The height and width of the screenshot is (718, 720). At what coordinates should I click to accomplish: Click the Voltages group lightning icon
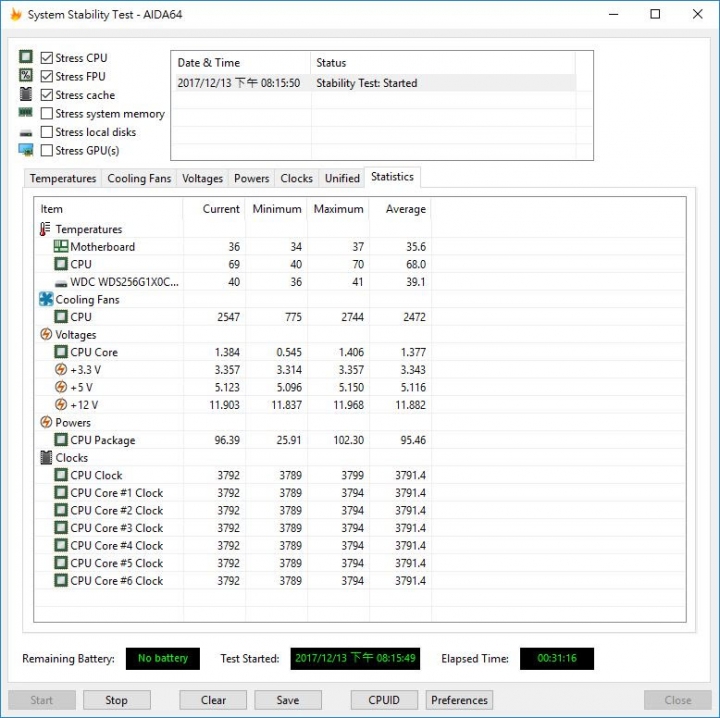point(46,334)
